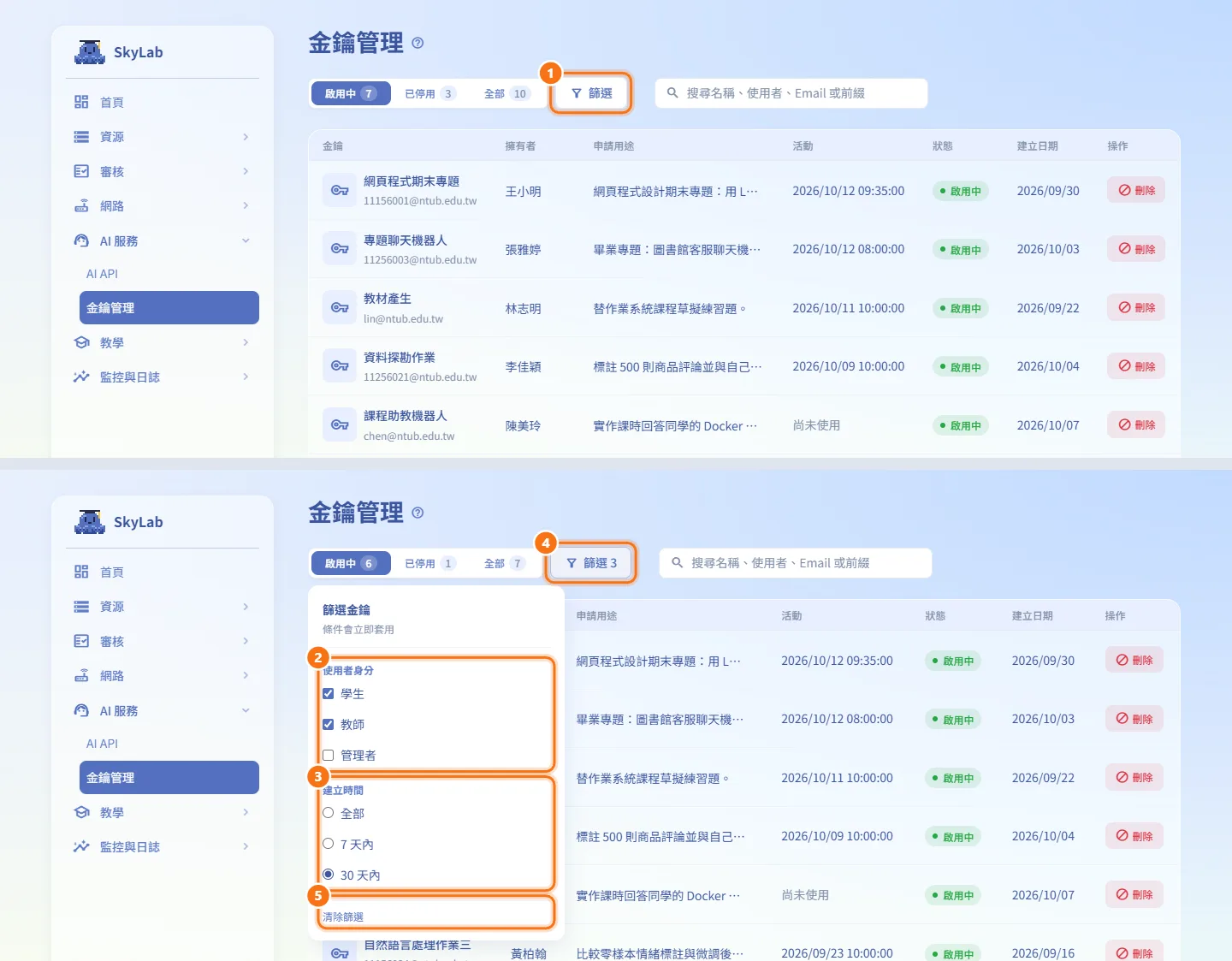Viewport: 1232px width, 961px height.
Task: Click the help icon beside 金鑰管理 in lower view
Action: pyautogui.click(x=418, y=513)
